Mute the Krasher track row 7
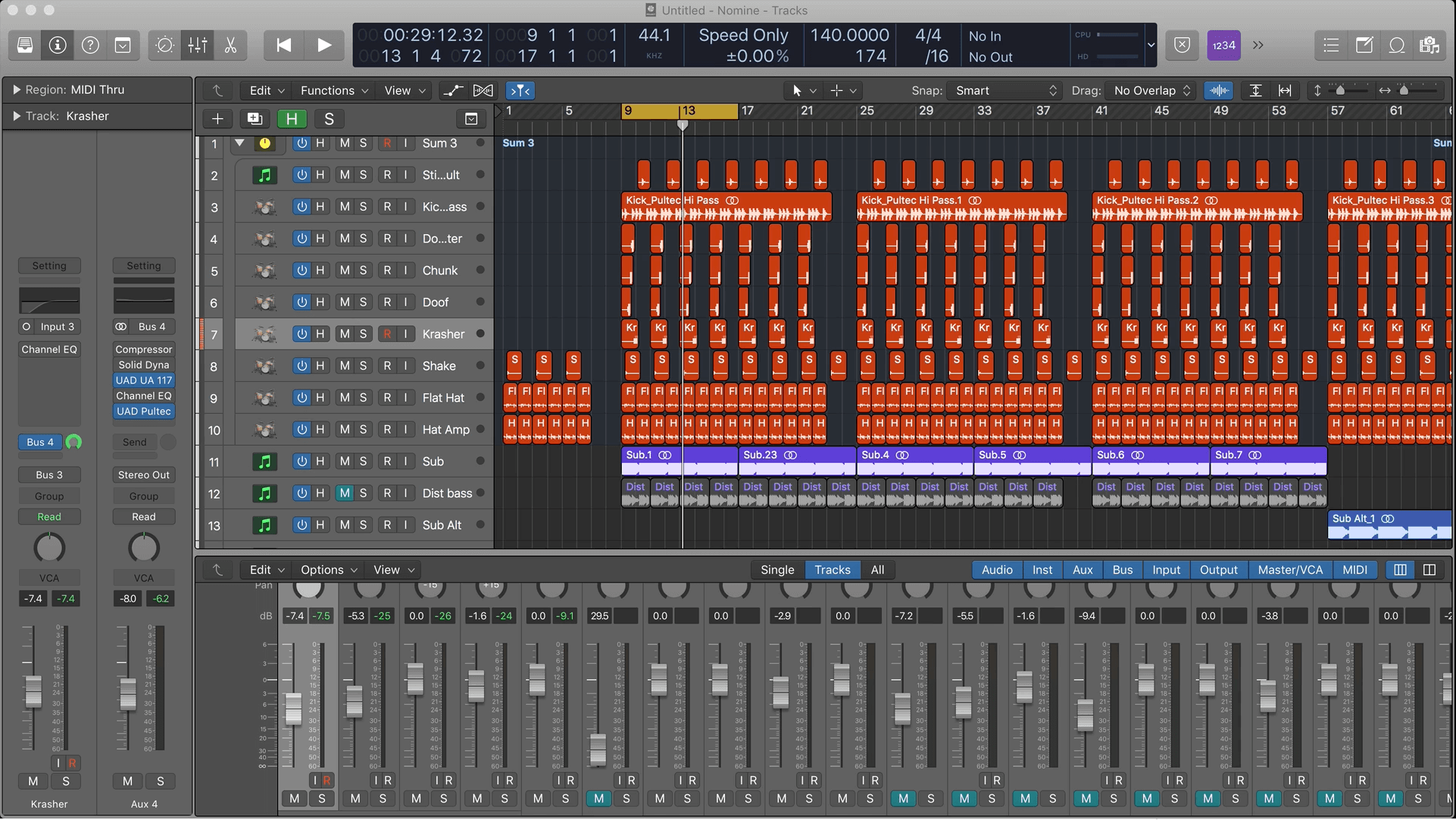Image resolution: width=1456 pixels, height=820 pixels. click(x=344, y=334)
